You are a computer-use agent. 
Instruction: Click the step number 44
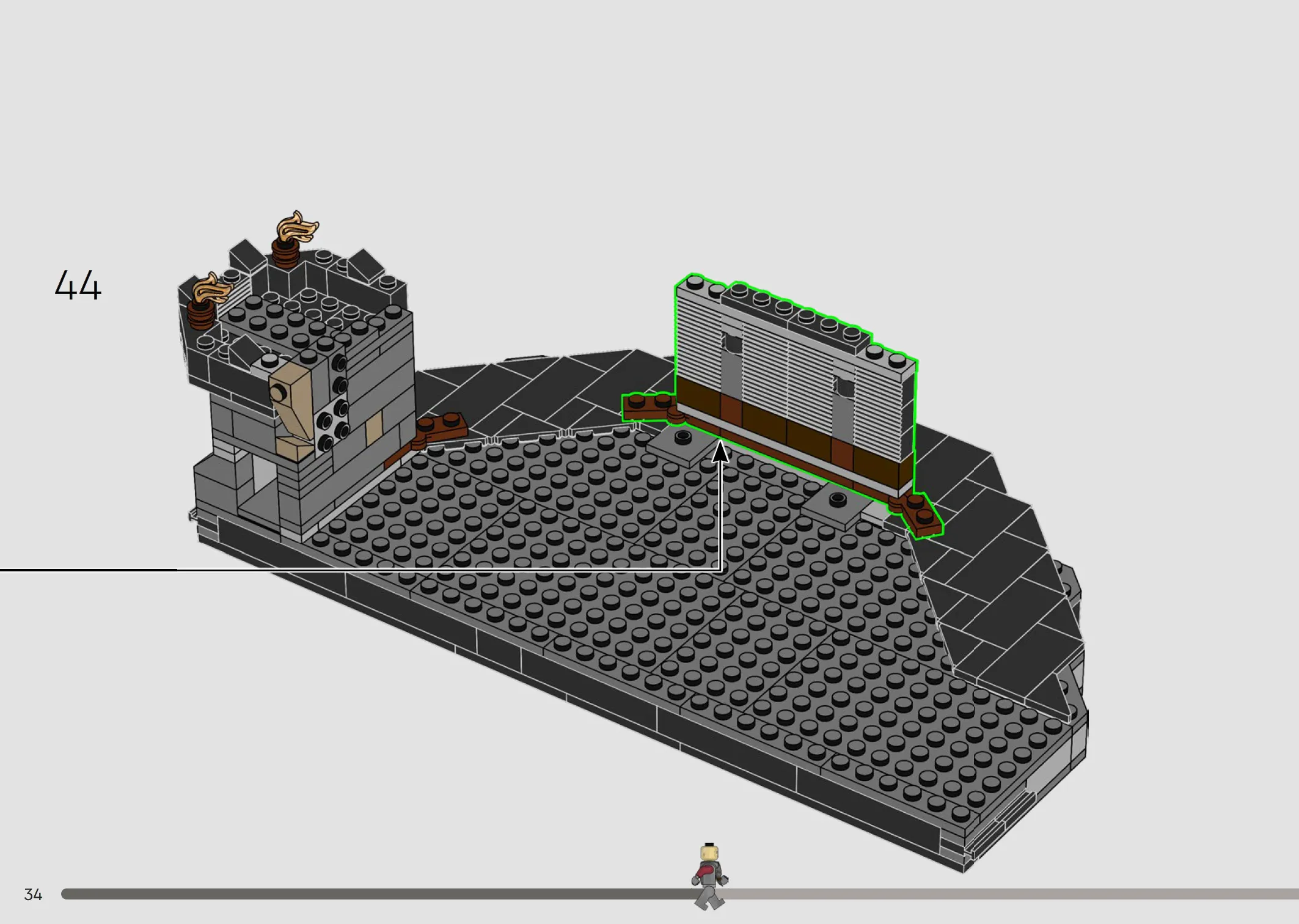point(78,285)
